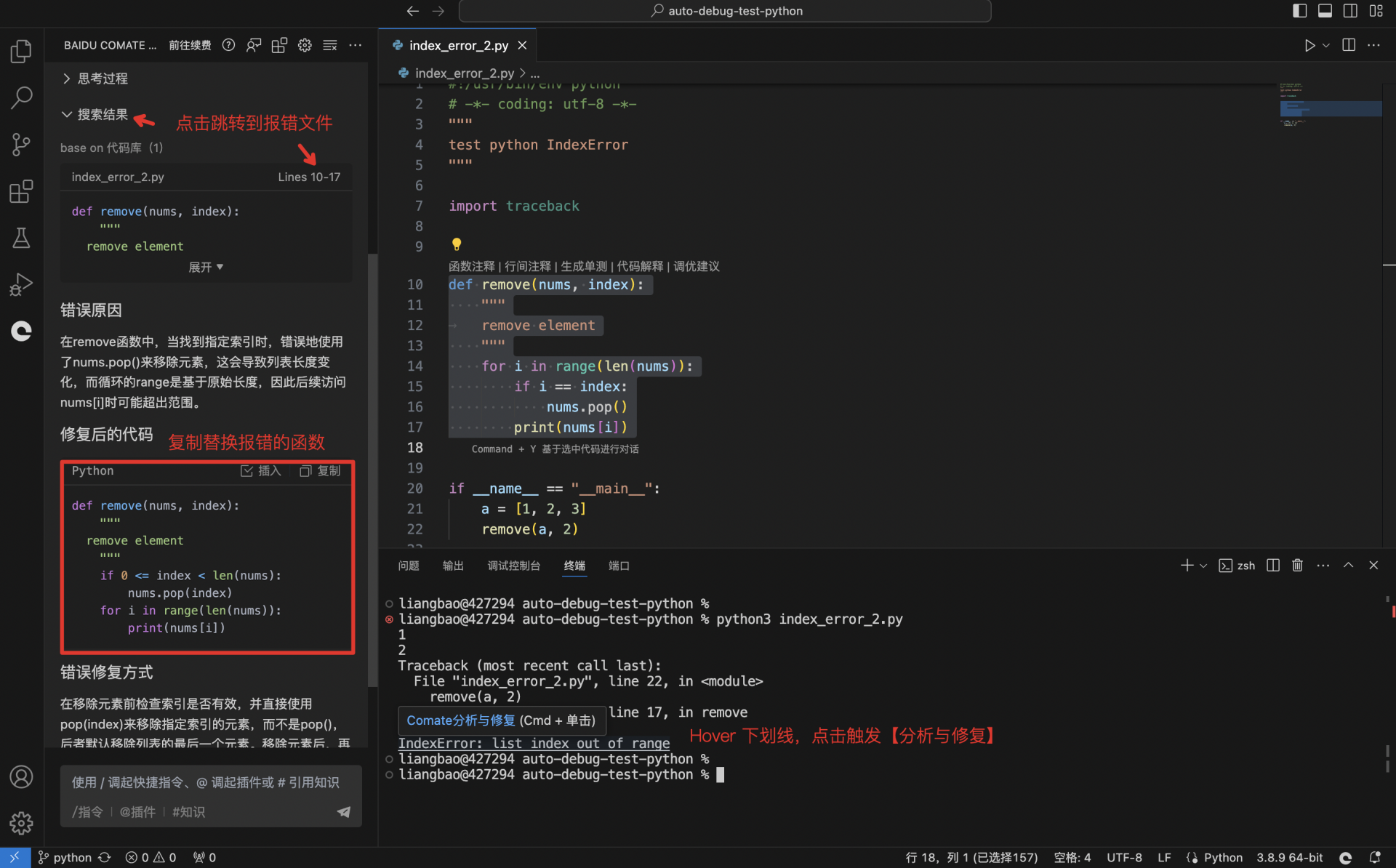This screenshot has height=868, width=1396.
Task: Toggle secondary side bar visibility
Action: tap(1351, 11)
